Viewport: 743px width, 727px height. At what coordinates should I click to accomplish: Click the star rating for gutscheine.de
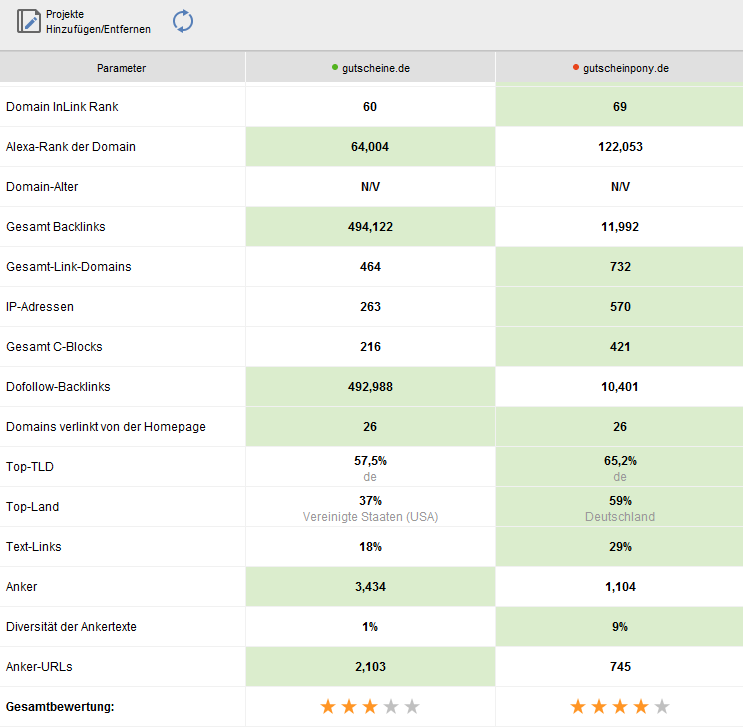[370, 707]
